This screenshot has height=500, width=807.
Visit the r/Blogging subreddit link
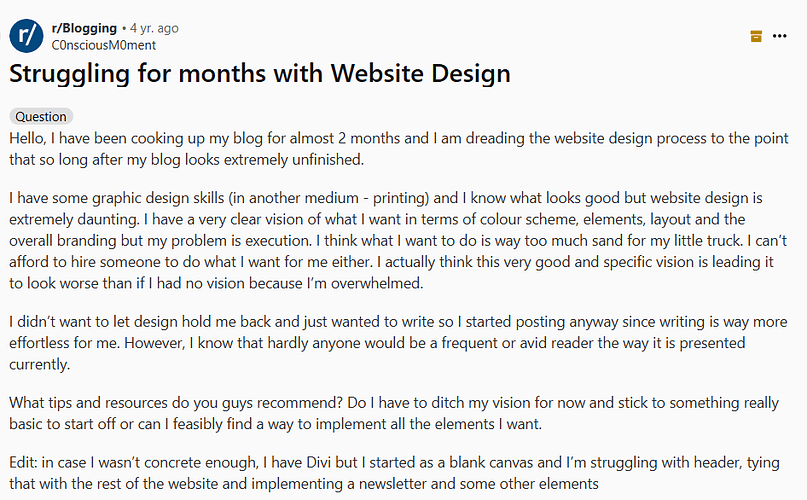[84, 28]
